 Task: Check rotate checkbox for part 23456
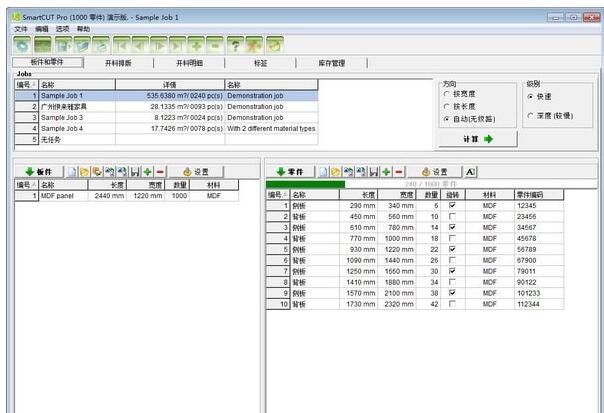pos(453,217)
